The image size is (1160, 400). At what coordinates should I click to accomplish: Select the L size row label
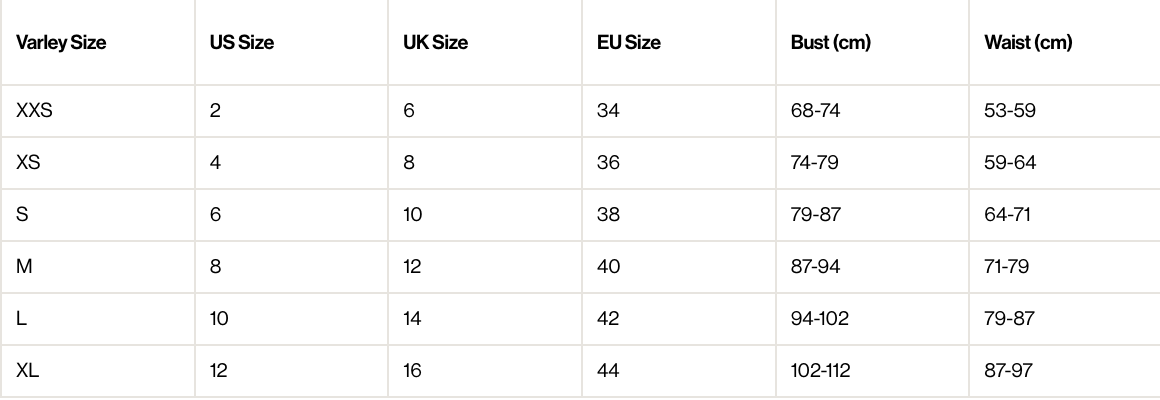point(21,318)
